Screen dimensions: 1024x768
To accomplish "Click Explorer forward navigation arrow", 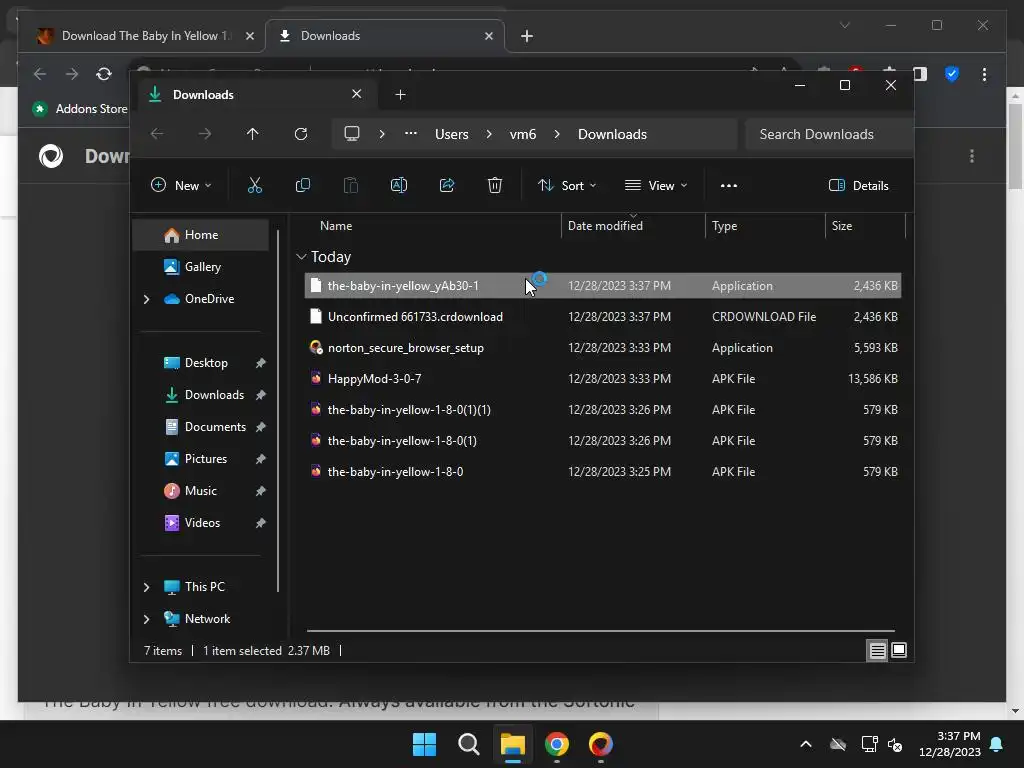I will click(205, 134).
